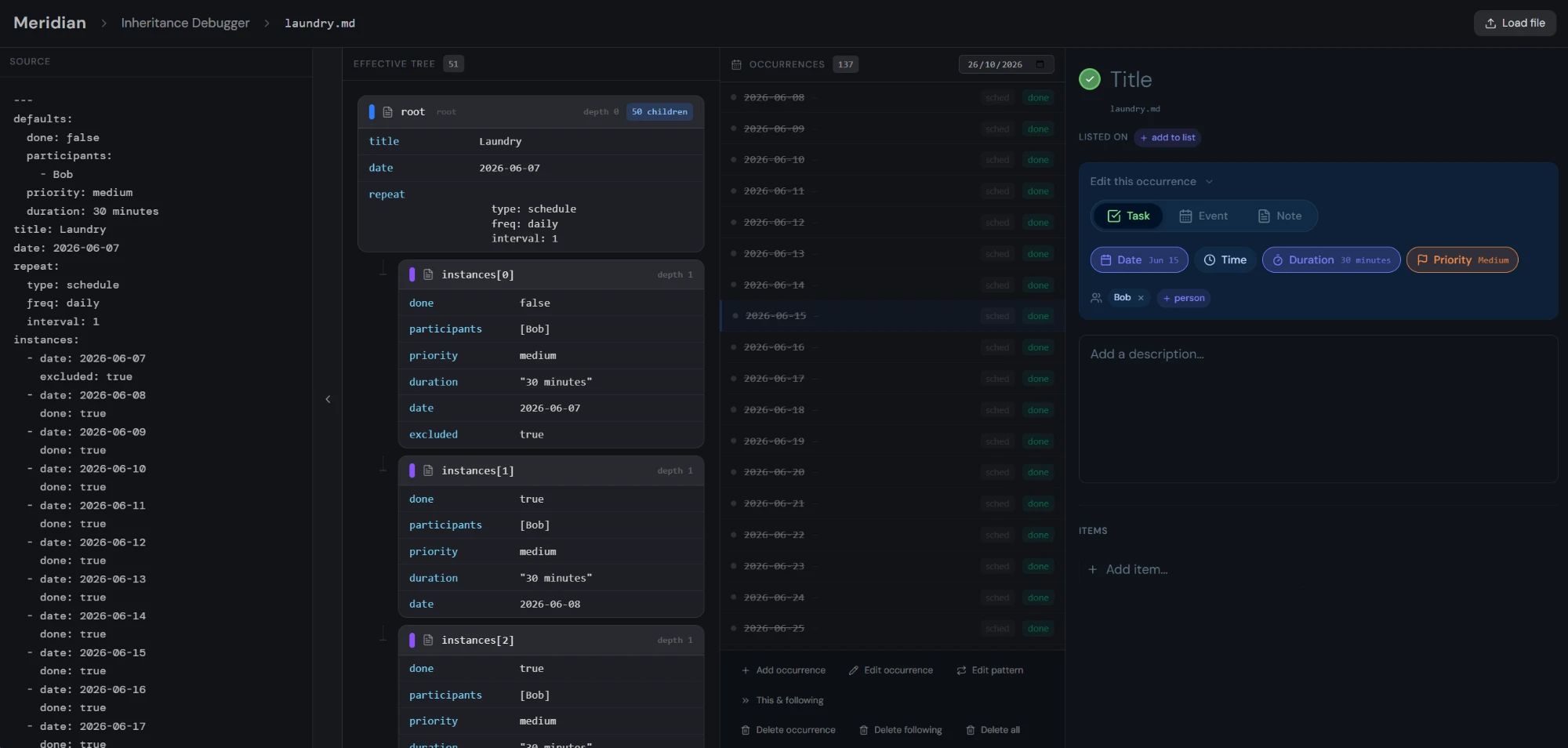Click the Add a description text area
The image size is (1568, 748).
click(x=1318, y=408)
